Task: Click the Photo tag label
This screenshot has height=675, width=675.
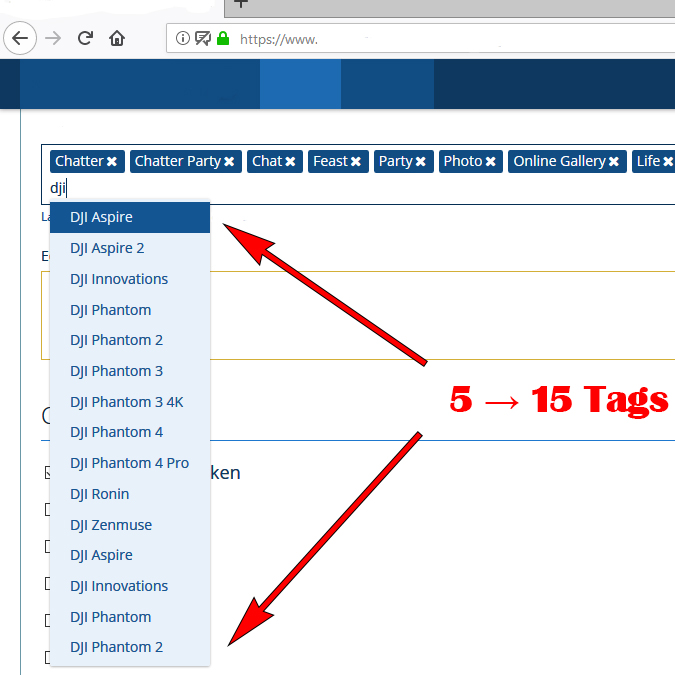Action: point(463,161)
